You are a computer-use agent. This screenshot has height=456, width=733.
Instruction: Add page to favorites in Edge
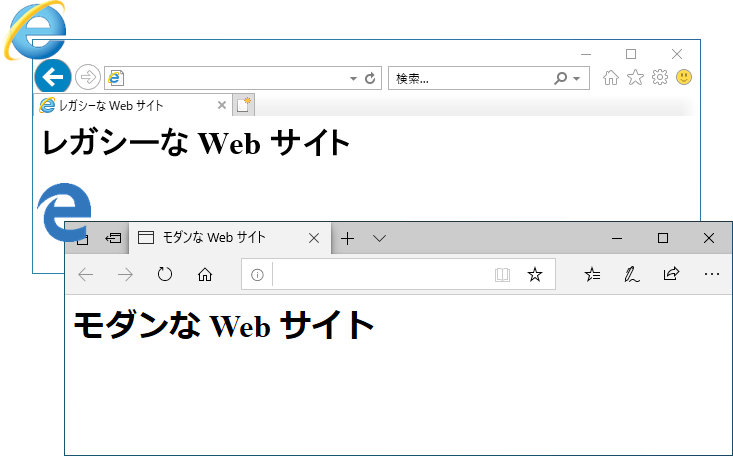click(535, 275)
